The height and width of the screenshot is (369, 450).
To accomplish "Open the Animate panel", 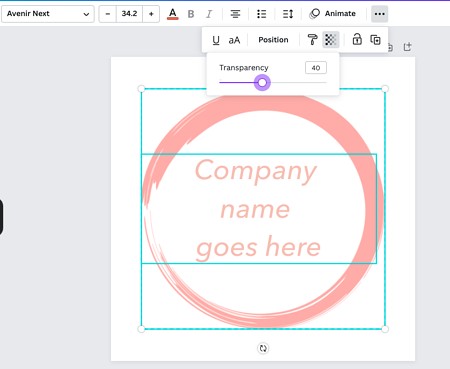I will 332,14.
